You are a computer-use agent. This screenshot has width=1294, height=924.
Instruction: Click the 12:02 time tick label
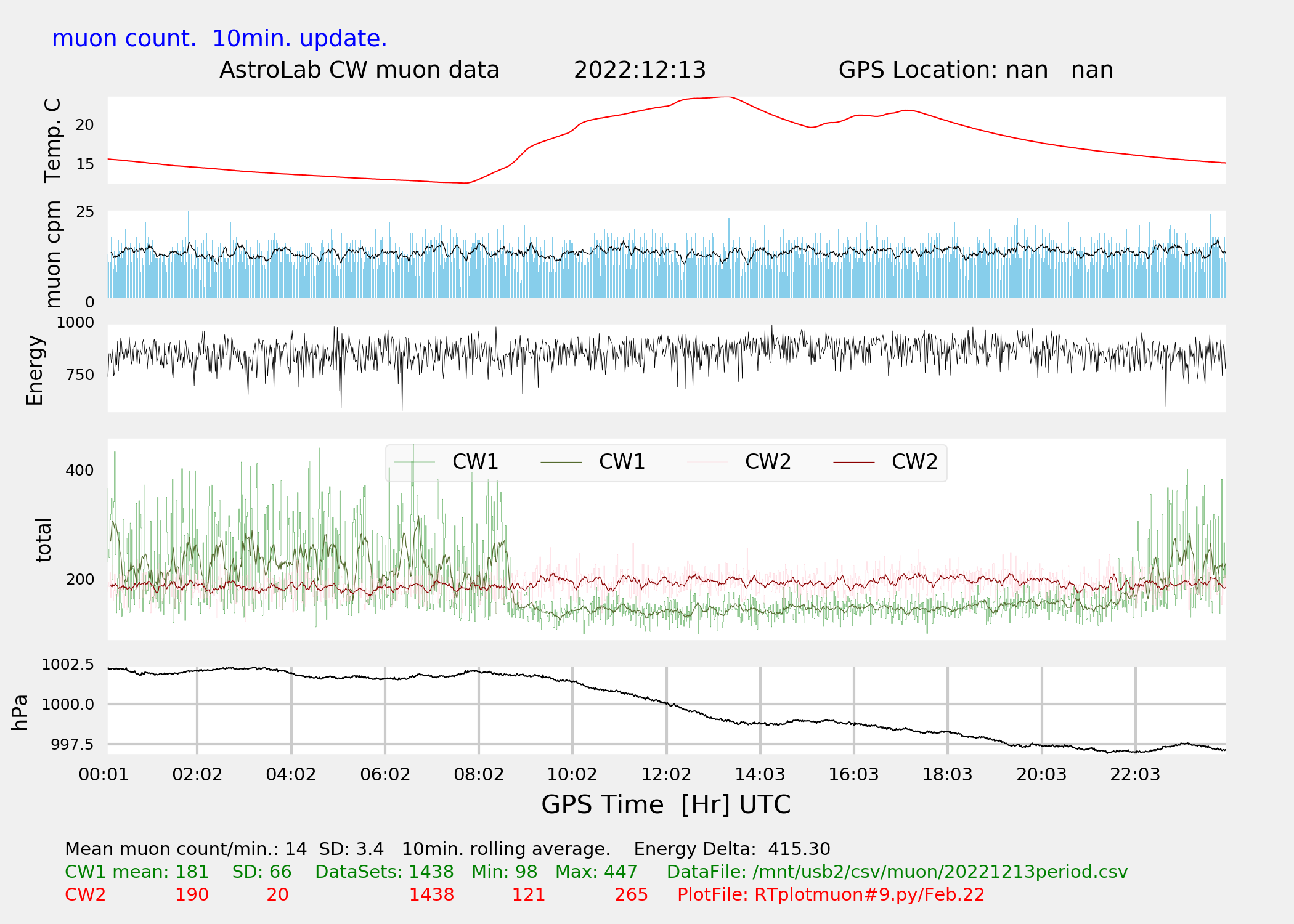(x=666, y=774)
